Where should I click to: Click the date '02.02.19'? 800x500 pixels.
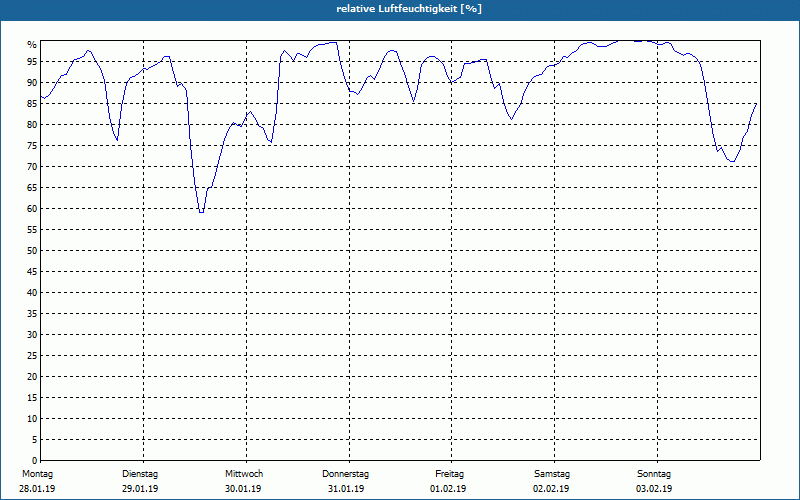click(x=551, y=489)
